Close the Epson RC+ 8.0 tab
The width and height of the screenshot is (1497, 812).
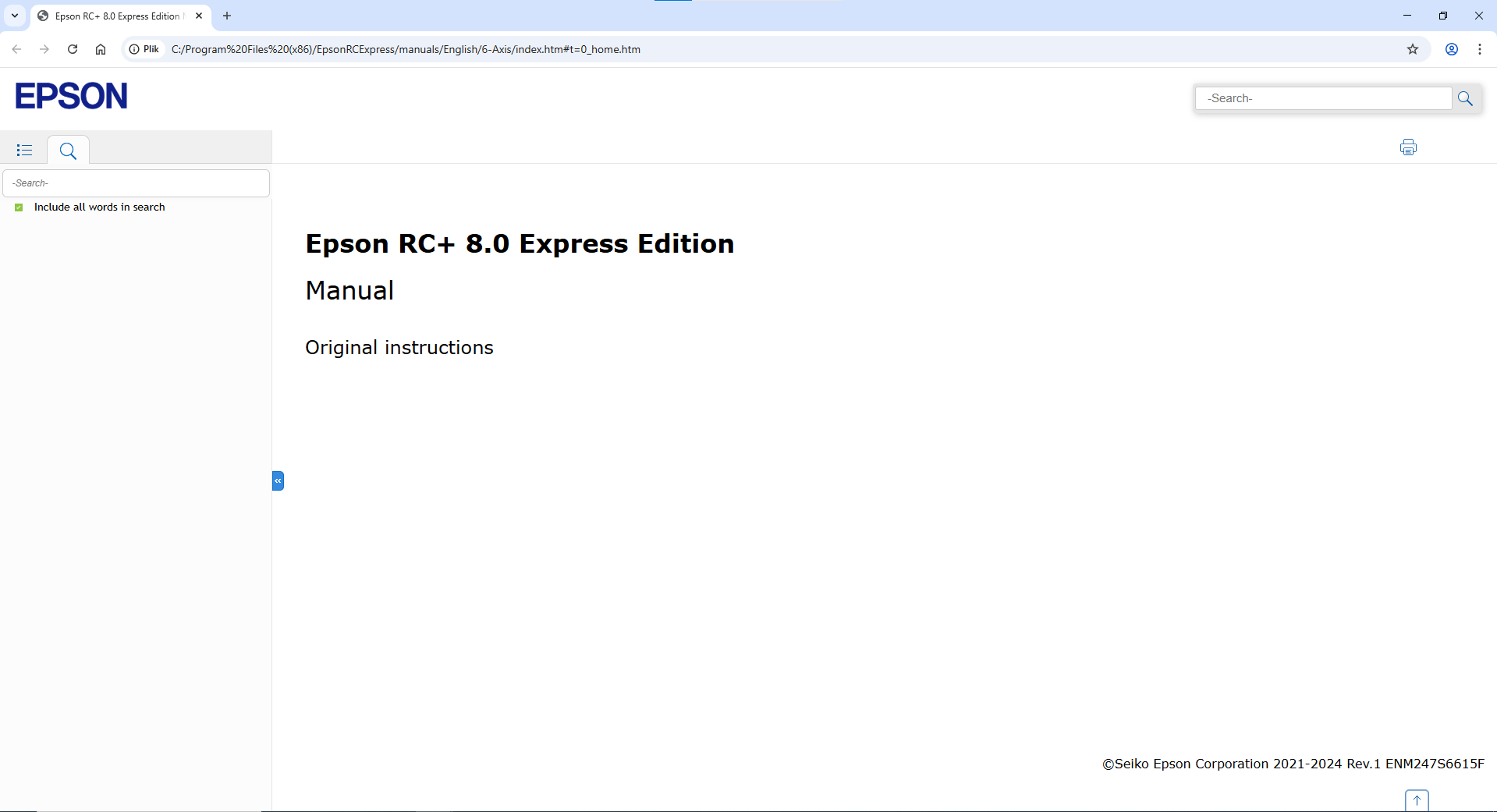pos(199,16)
